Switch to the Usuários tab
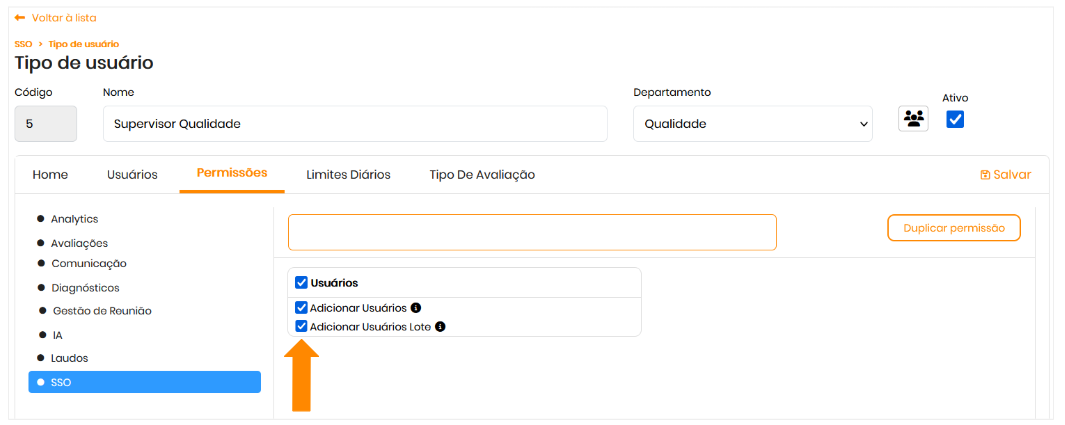 (132, 175)
